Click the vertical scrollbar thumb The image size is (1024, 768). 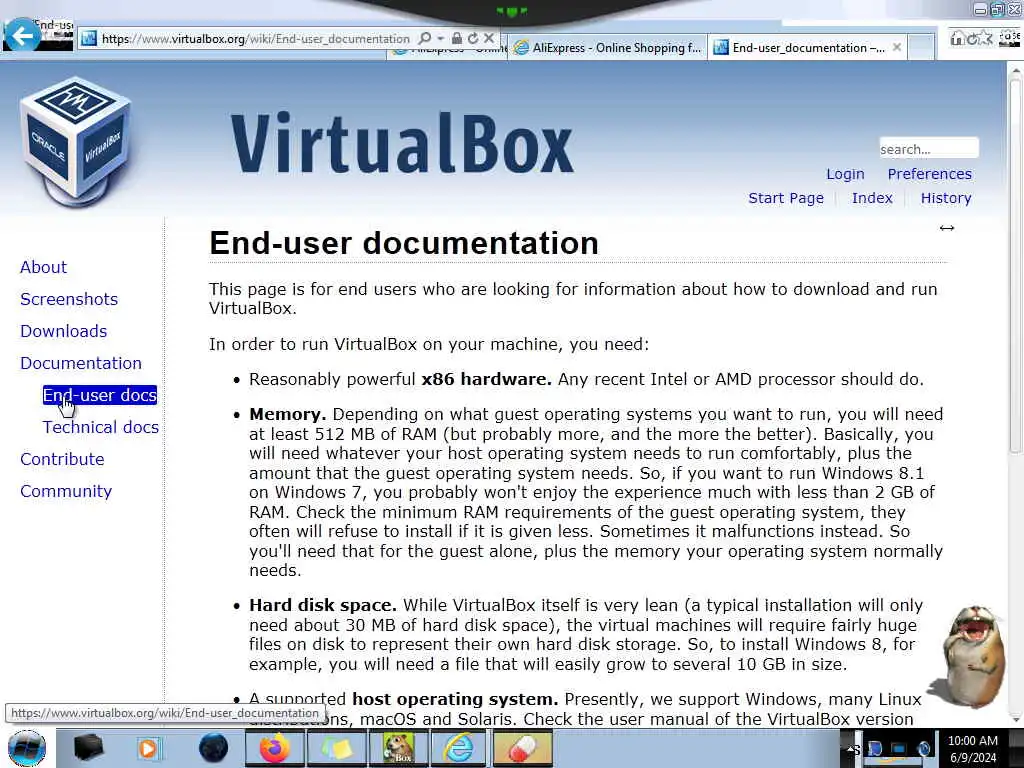tap(1016, 264)
